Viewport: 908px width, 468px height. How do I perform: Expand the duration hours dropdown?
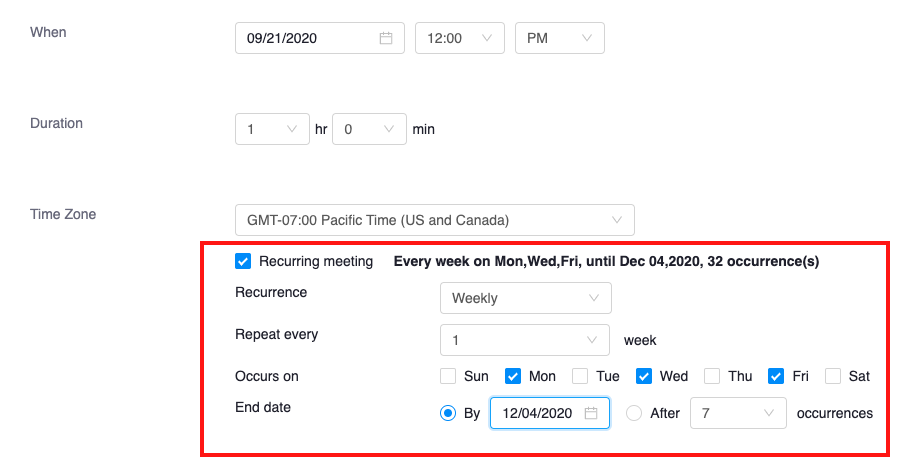[x=272, y=129]
